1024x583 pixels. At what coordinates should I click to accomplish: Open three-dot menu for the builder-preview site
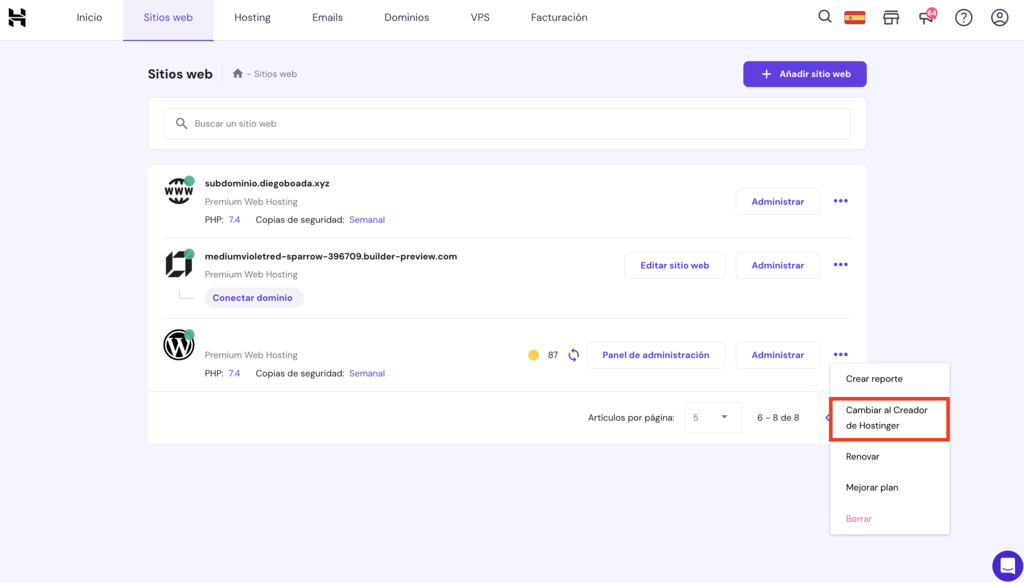click(x=840, y=265)
